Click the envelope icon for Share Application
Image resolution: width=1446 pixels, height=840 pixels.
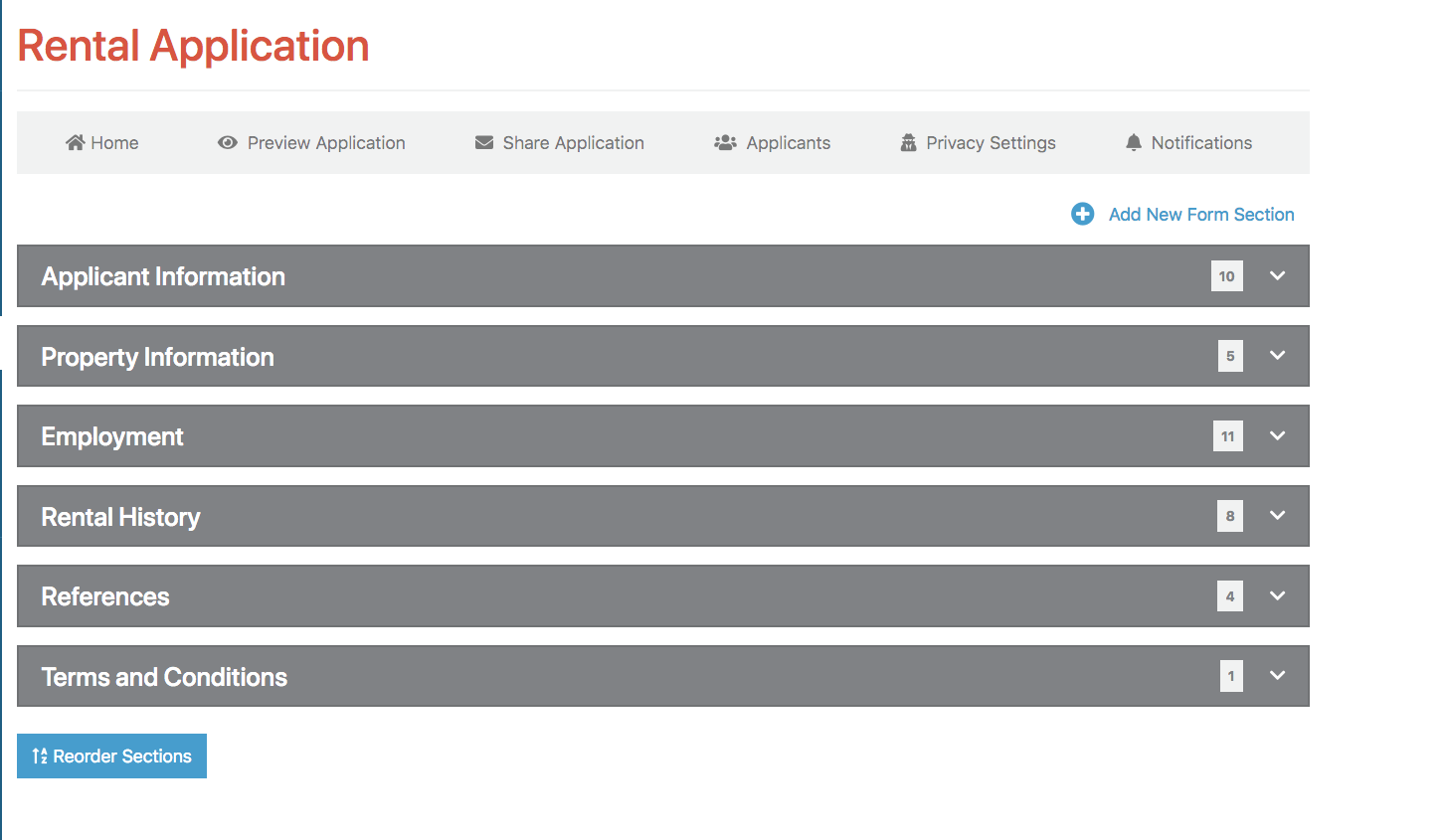(x=484, y=142)
